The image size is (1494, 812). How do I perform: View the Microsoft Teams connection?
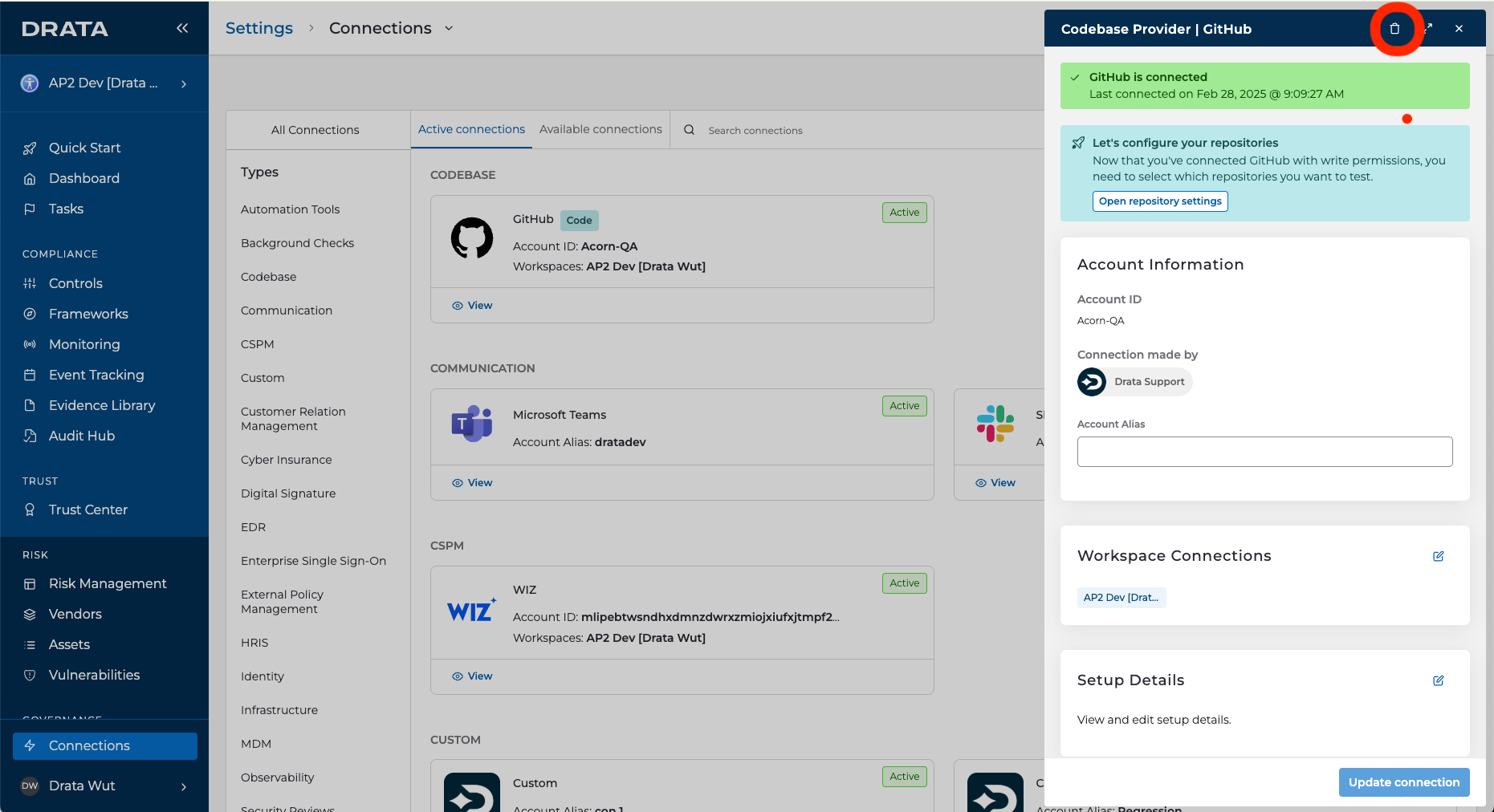(472, 483)
